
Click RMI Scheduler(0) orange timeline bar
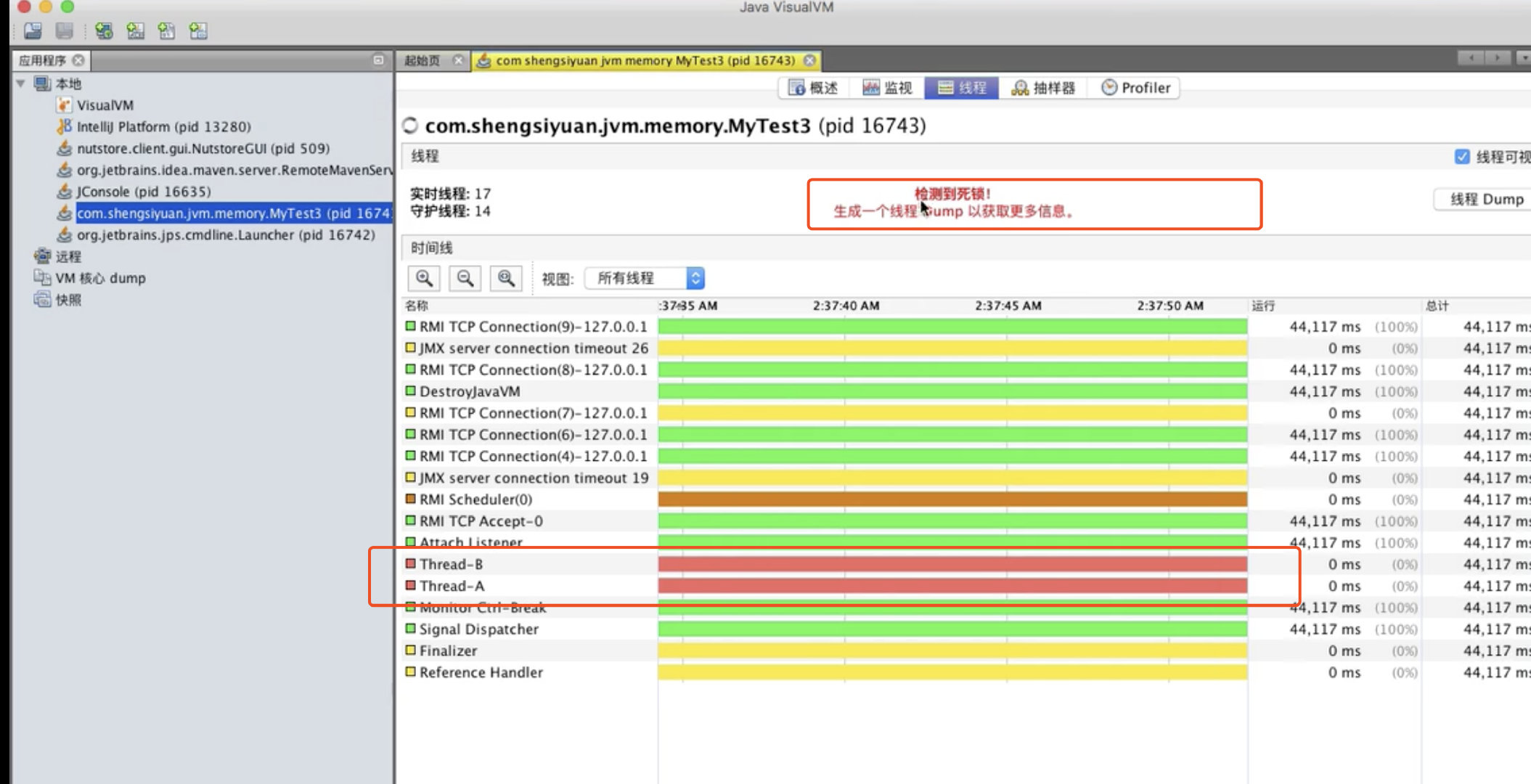952,499
